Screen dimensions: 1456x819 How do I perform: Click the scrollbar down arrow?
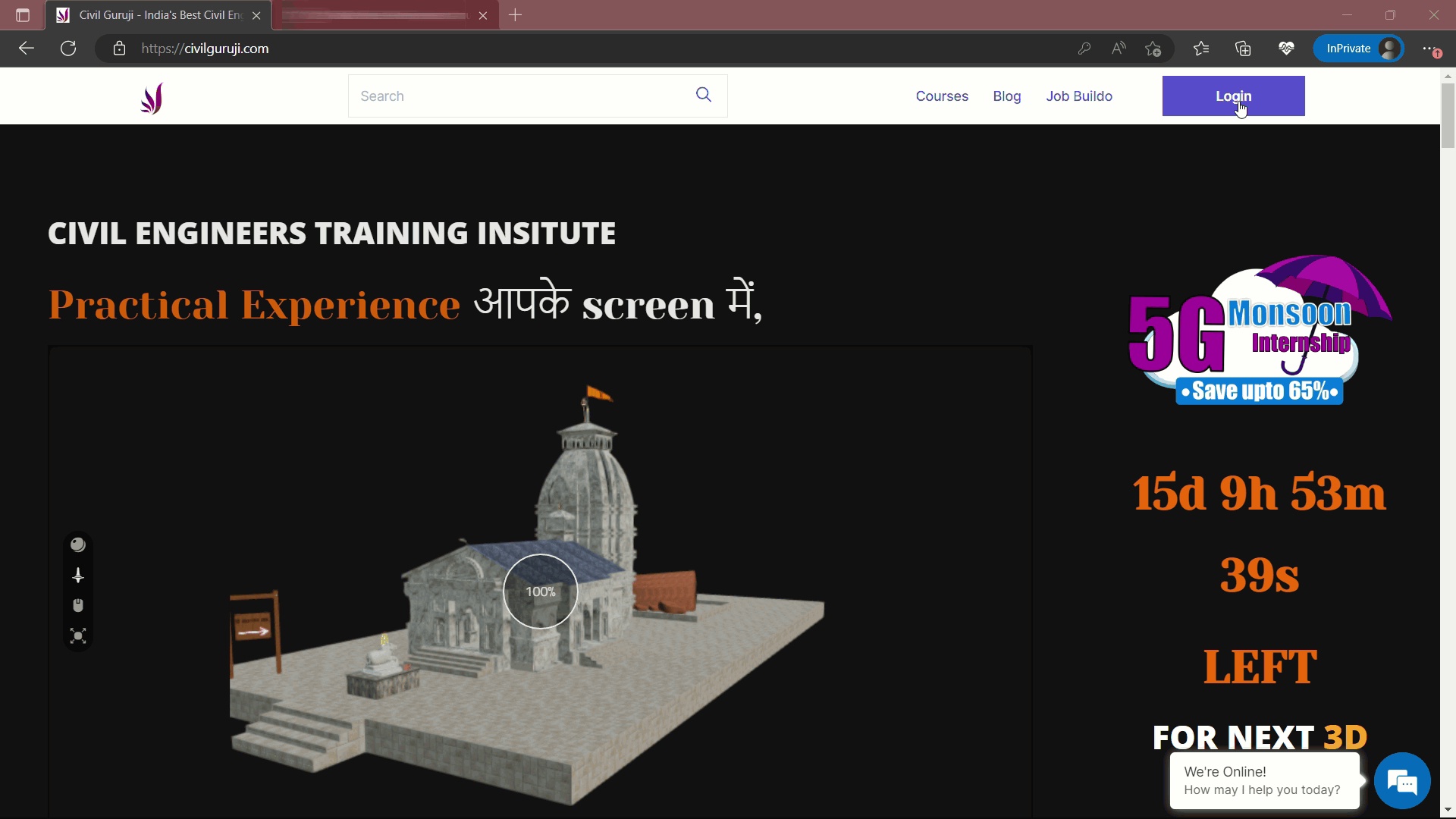click(1448, 810)
